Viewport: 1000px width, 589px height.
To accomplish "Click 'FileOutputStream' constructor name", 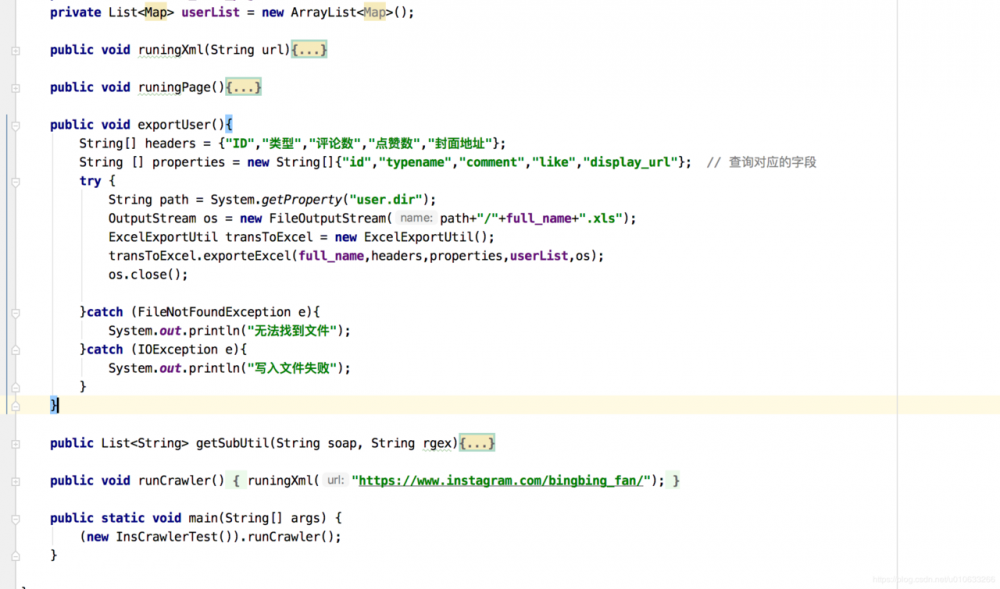I will pyautogui.click(x=327, y=218).
